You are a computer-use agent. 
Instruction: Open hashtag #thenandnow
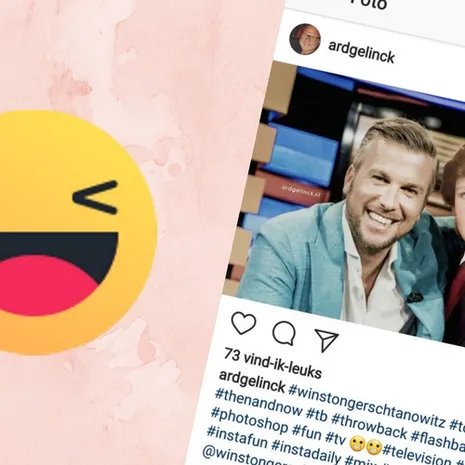click(259, 403)
